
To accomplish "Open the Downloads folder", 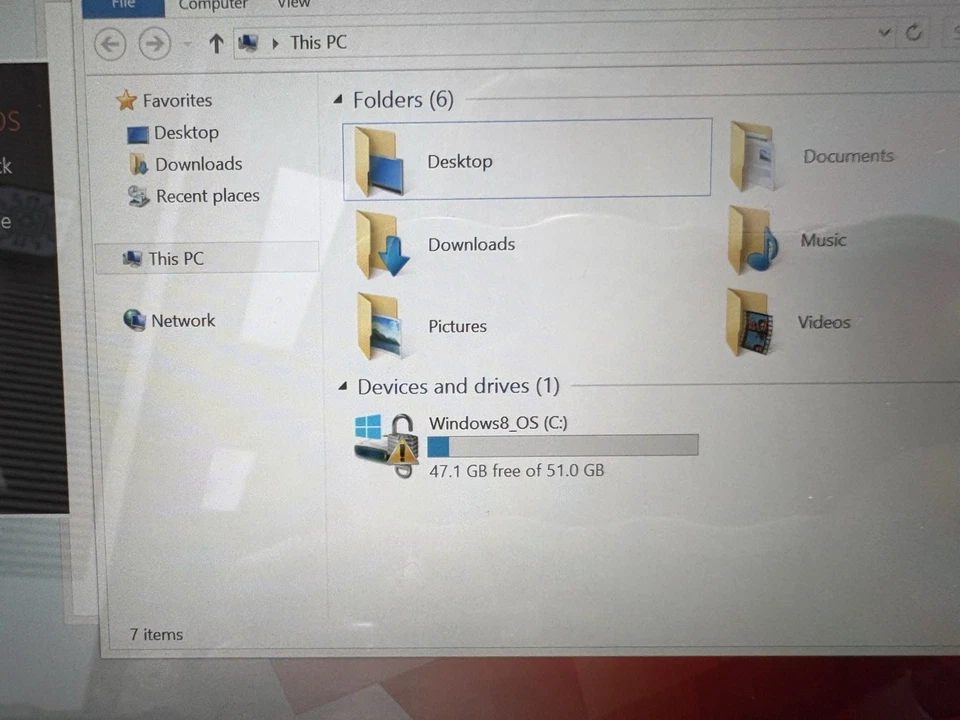I will pyautogui.click(x=471, y=244).
